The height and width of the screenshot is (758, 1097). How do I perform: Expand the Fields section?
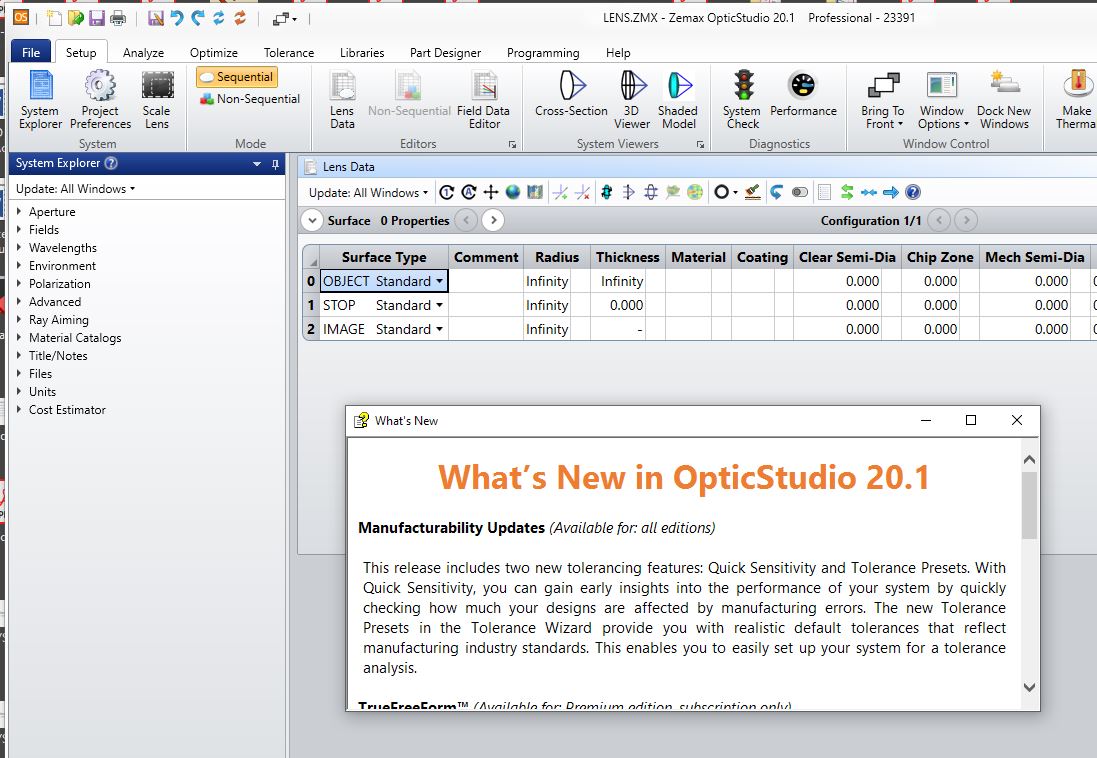tap(19, 230)
